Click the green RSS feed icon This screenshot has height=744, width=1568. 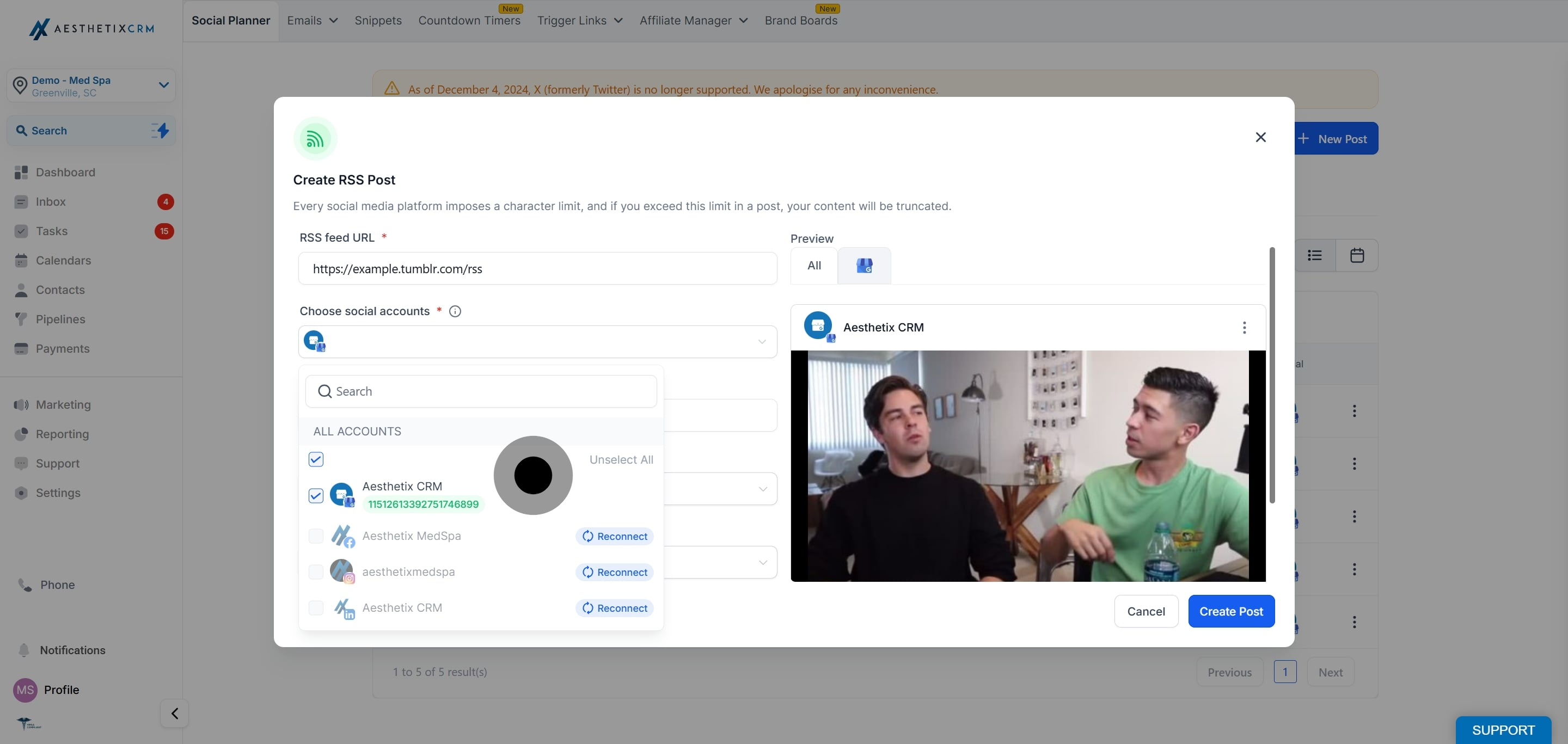(x=315, y=139)
